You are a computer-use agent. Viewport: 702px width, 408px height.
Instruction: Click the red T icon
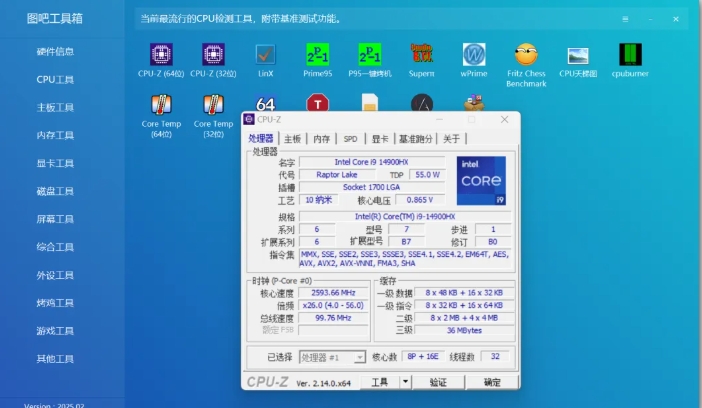click(x=317, y=103)
